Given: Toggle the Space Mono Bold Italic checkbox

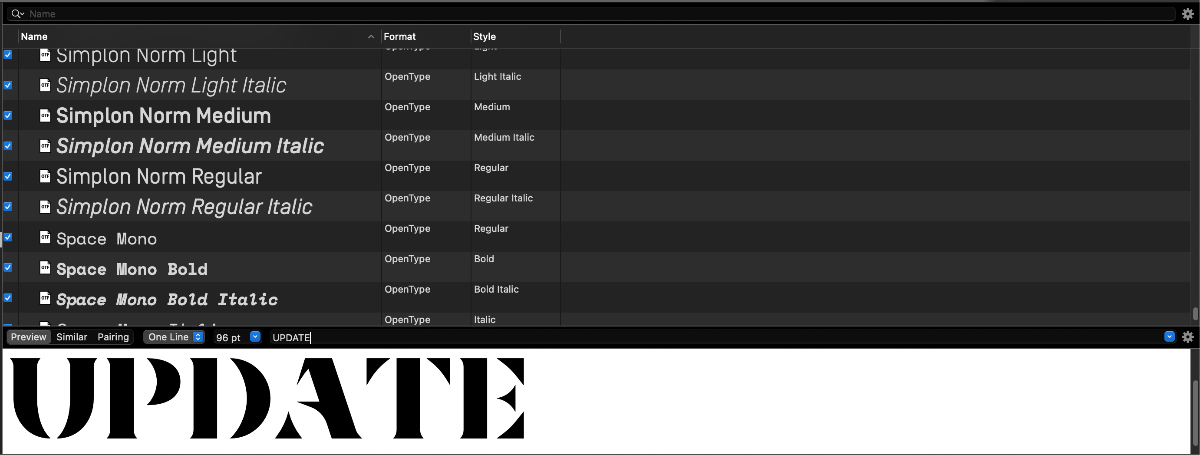Looking at the screenshot, I should (8, 298).
